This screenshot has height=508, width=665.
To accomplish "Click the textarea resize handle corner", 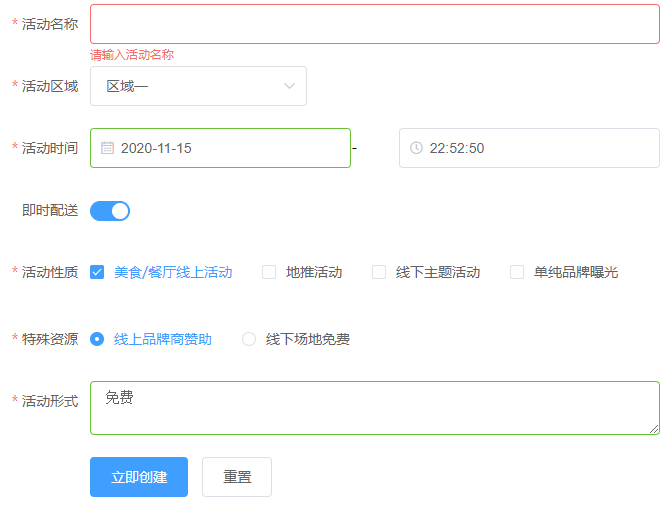I will coord(654,429).
